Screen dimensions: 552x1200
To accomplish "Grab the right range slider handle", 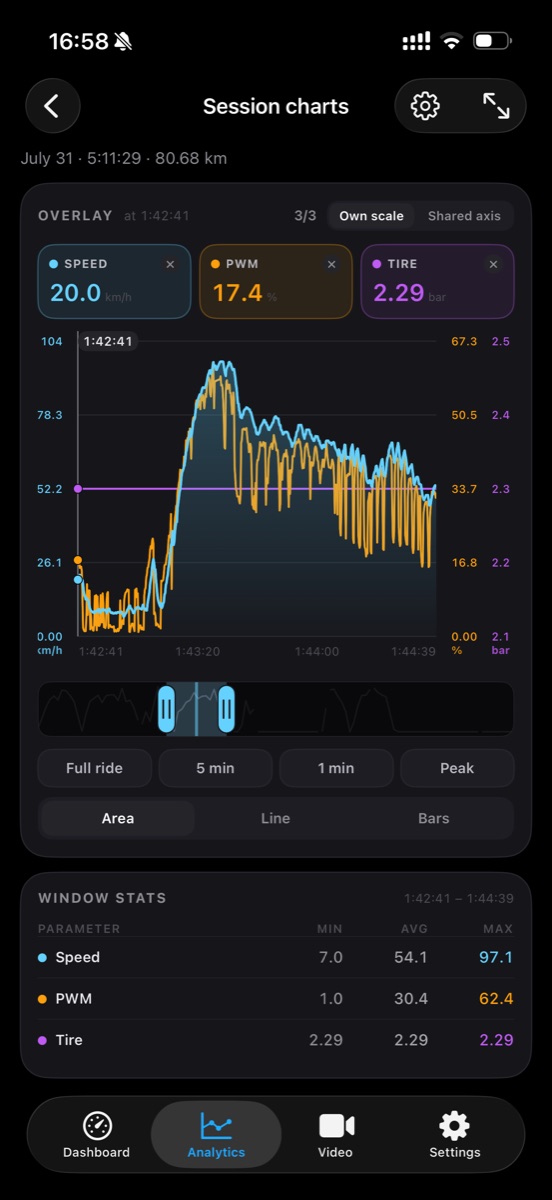I will click(x=226, y=709).
